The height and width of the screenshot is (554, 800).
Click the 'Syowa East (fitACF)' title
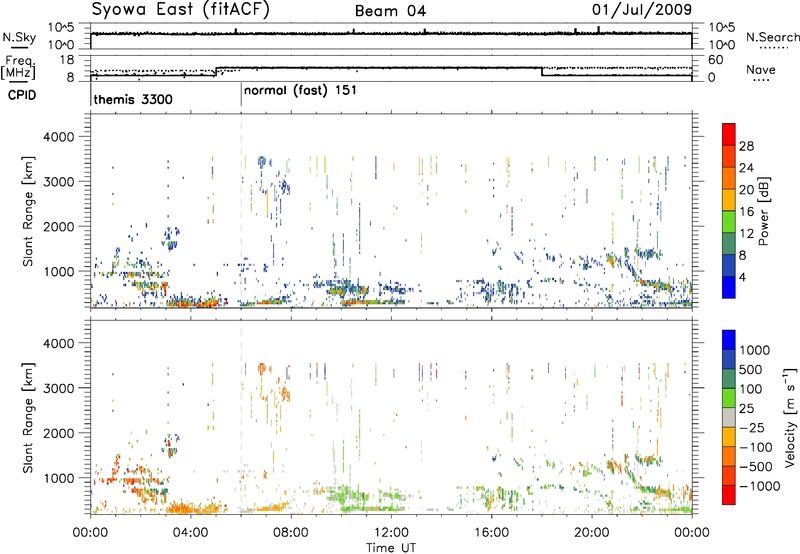pyautogui.click(x=180, y=10)
